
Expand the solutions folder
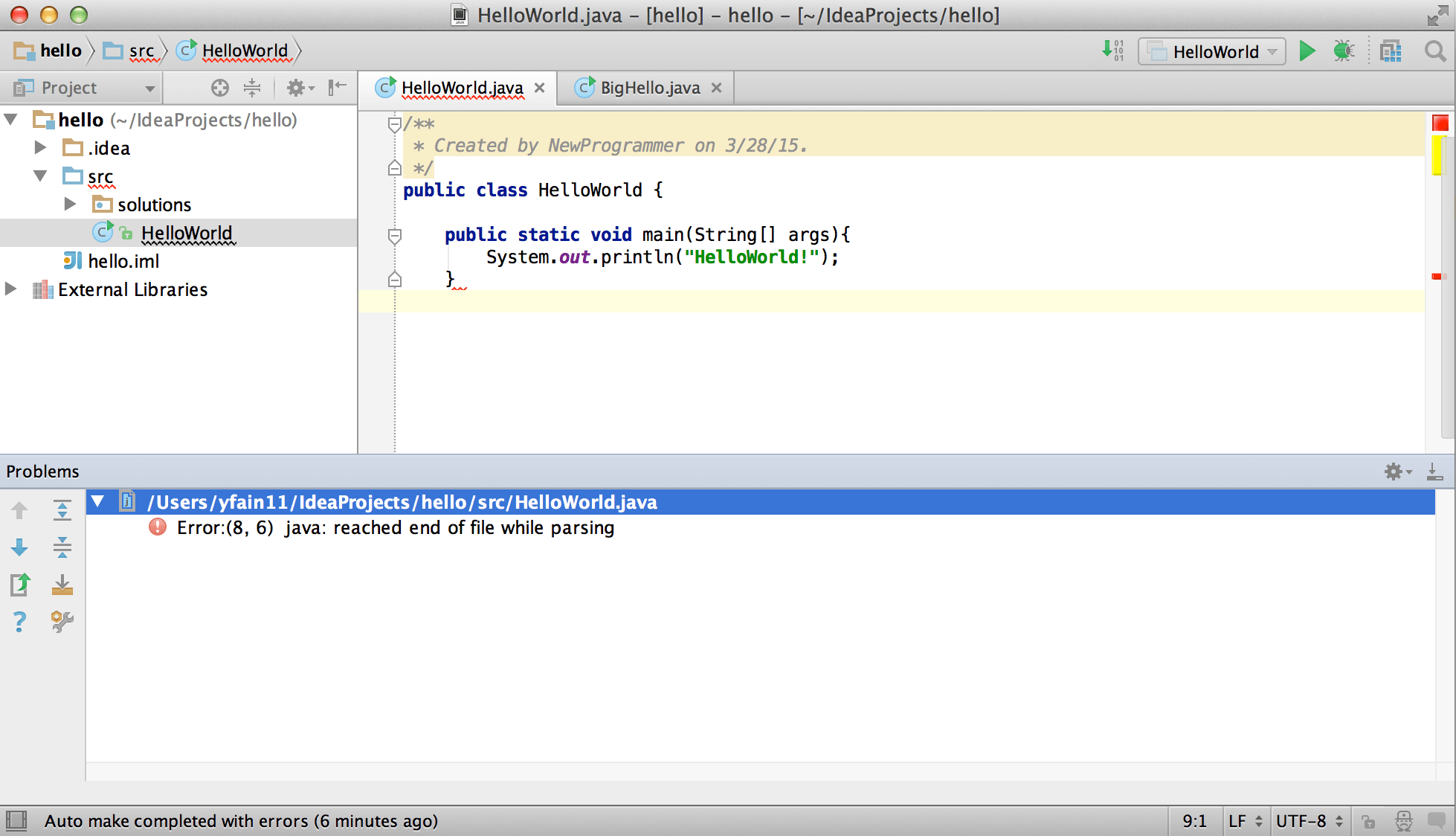(x=70, y=204)
